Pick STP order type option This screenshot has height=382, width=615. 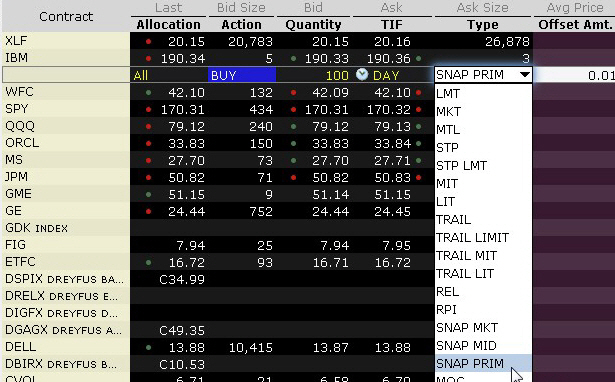pos(483,147)
